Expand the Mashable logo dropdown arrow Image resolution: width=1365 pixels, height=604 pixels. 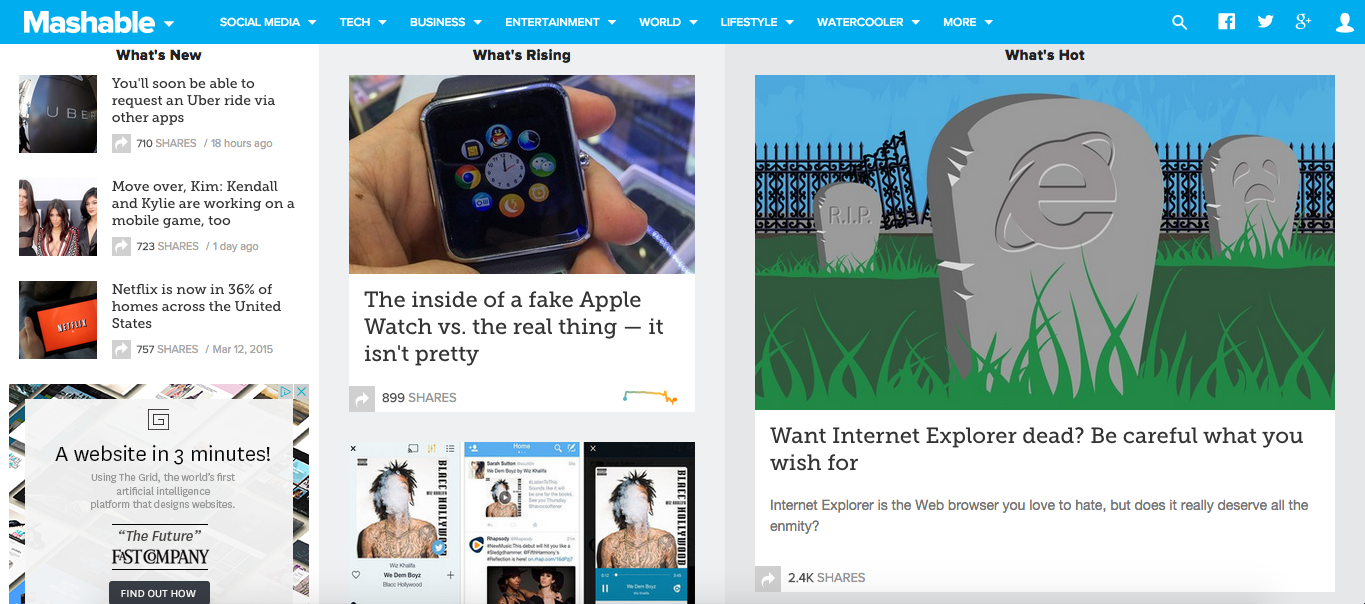[x=169, y=24]
